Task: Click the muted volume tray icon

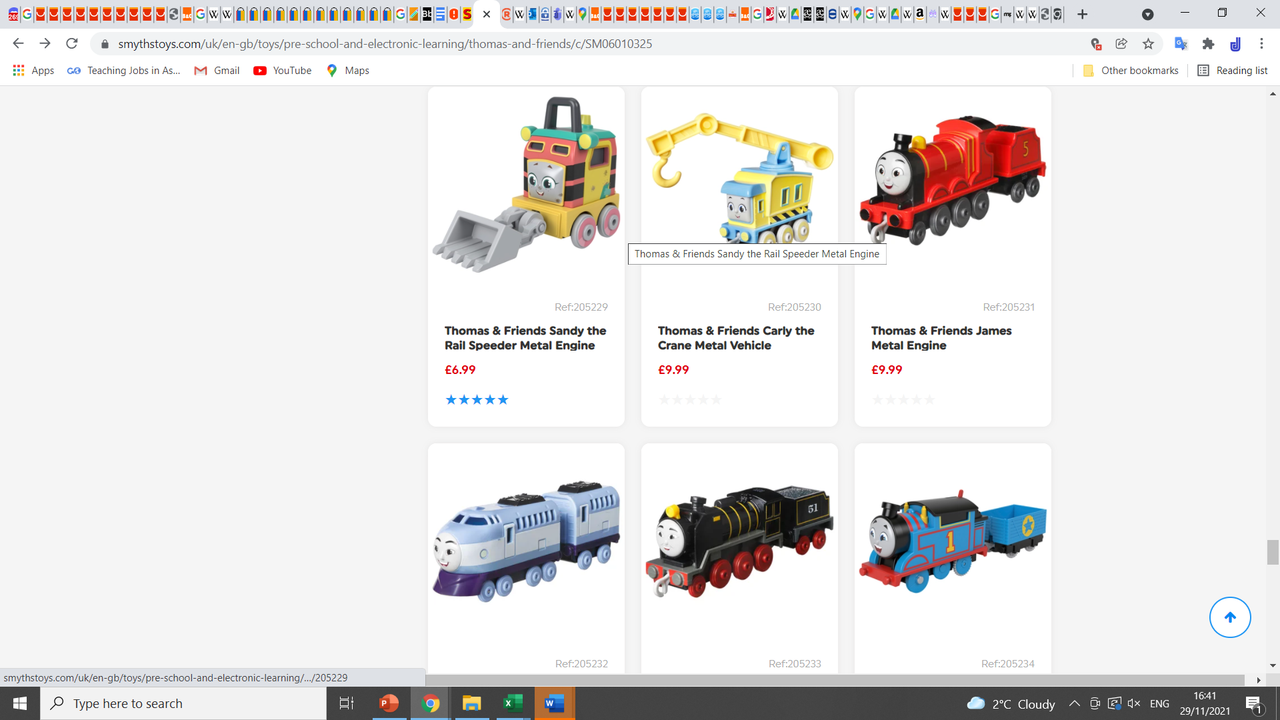Action: pyautogui.click(x=1134, y=704)
